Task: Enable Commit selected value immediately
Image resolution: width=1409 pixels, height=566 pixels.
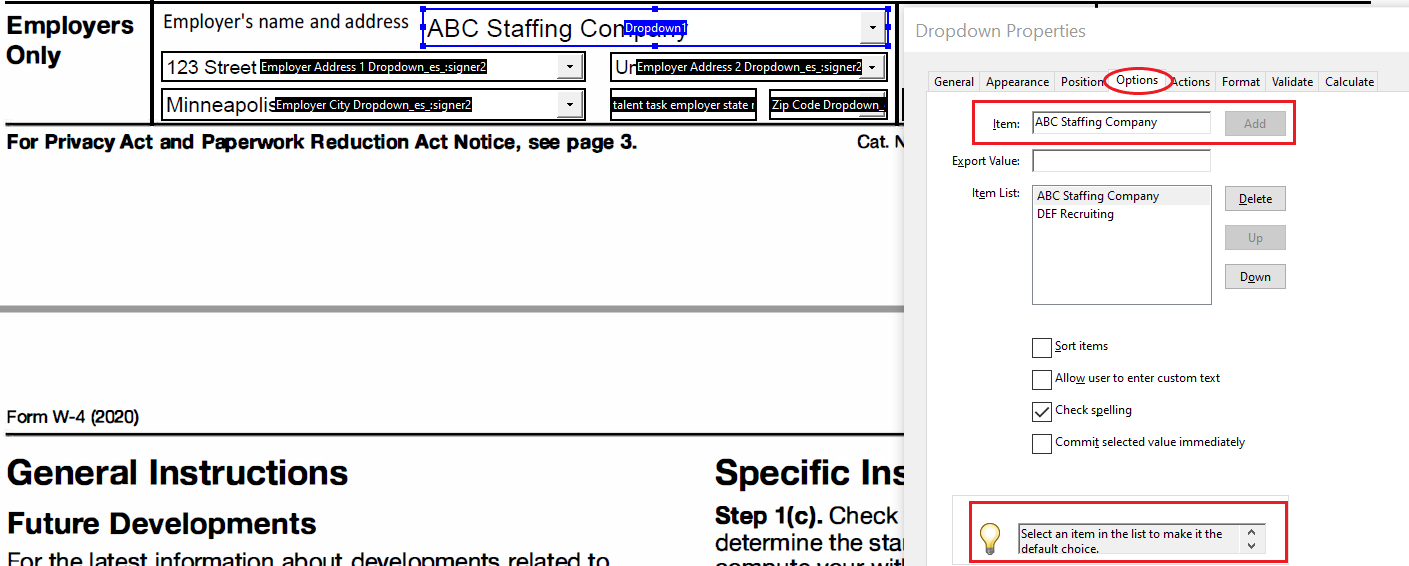Action: tap(1042, 444)
